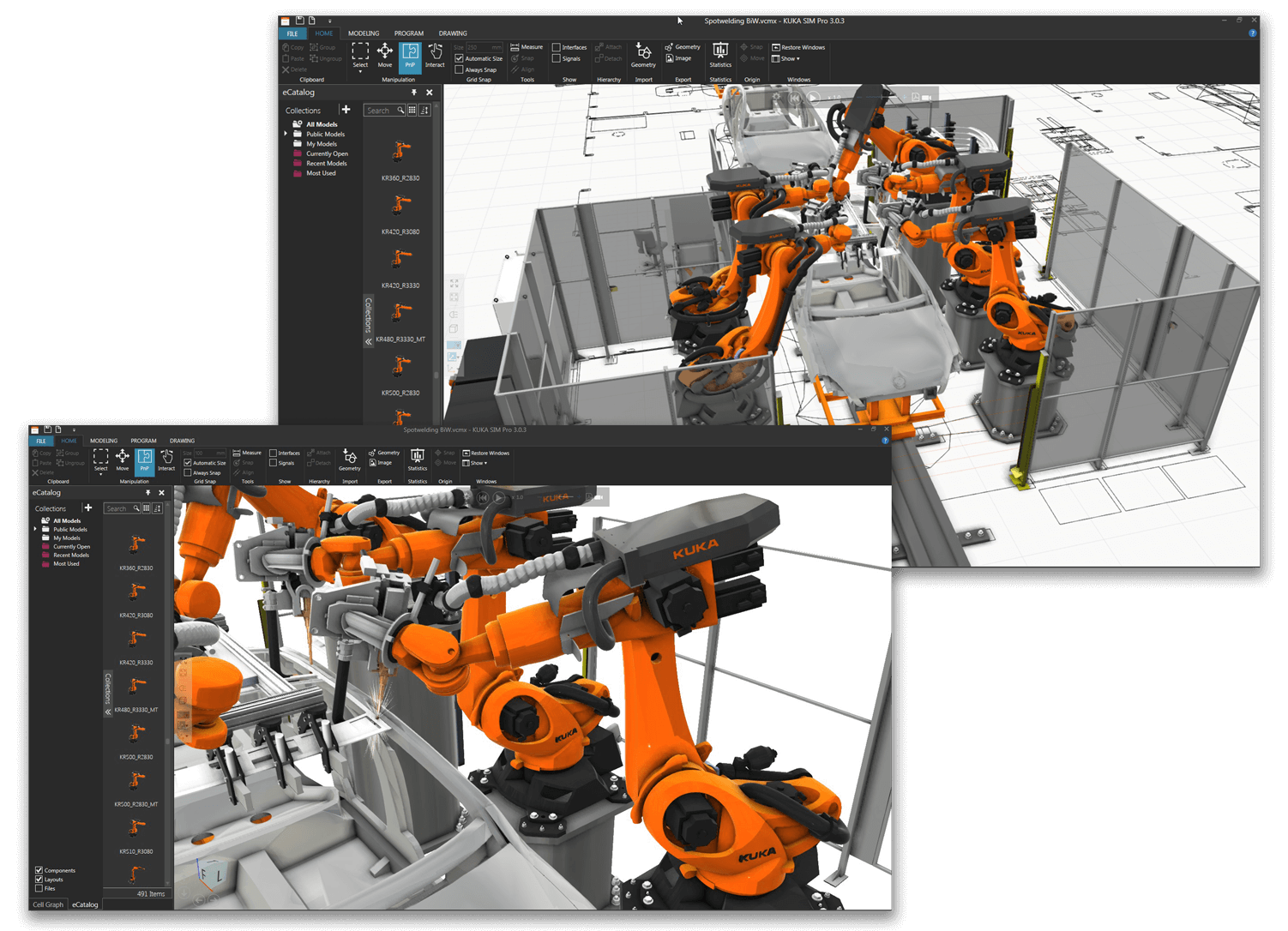Open the quick access dropdown in the back window's title bar
The height and width of the screenshot is (931, 1288).
click(x=330, y=21)
